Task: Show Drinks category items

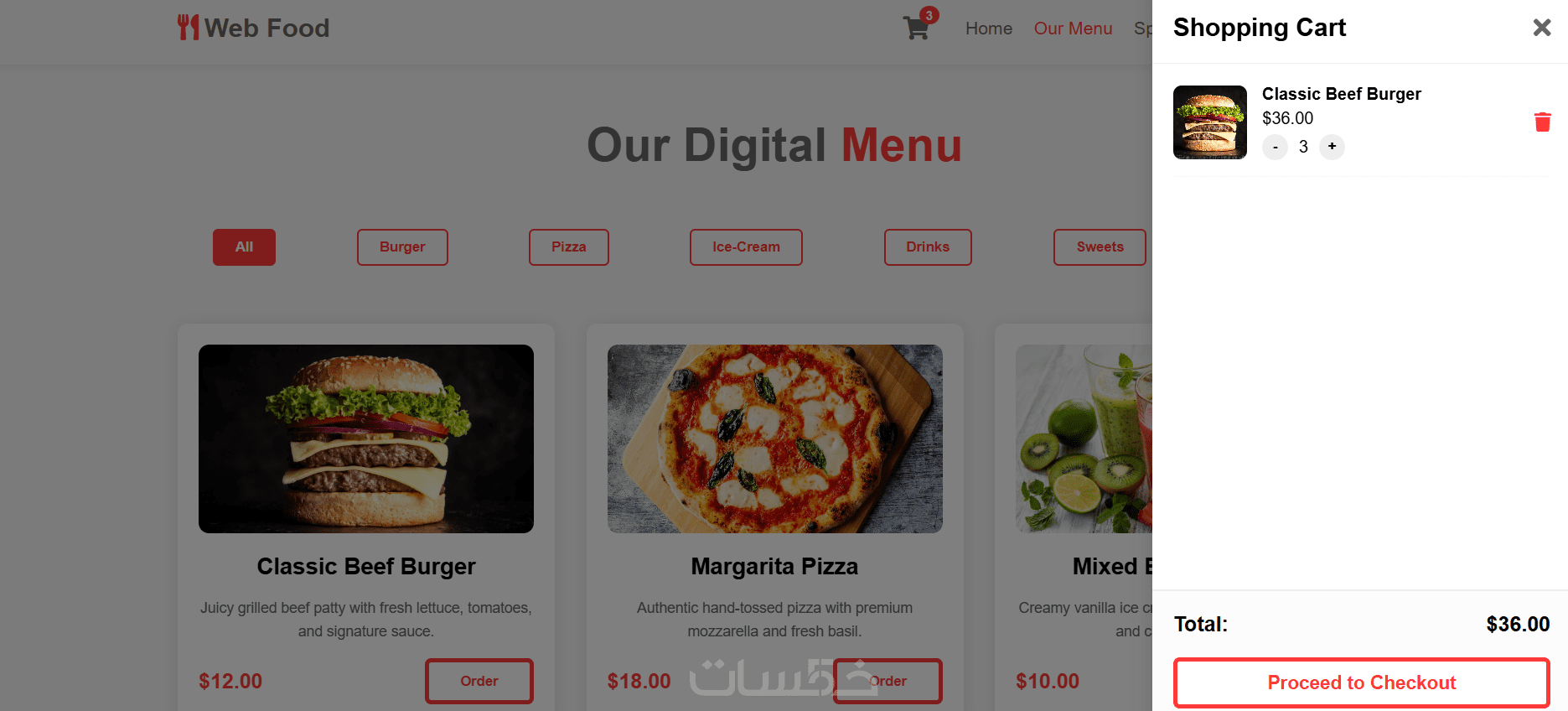Action: click(928, 247)
